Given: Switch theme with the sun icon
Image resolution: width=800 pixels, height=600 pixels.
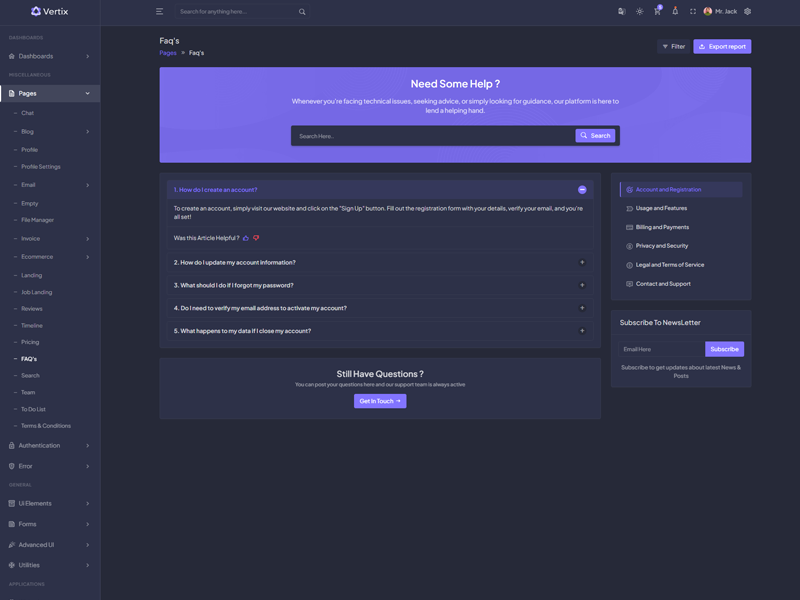Looking at the screenshot, I should [x=639, y=12].
